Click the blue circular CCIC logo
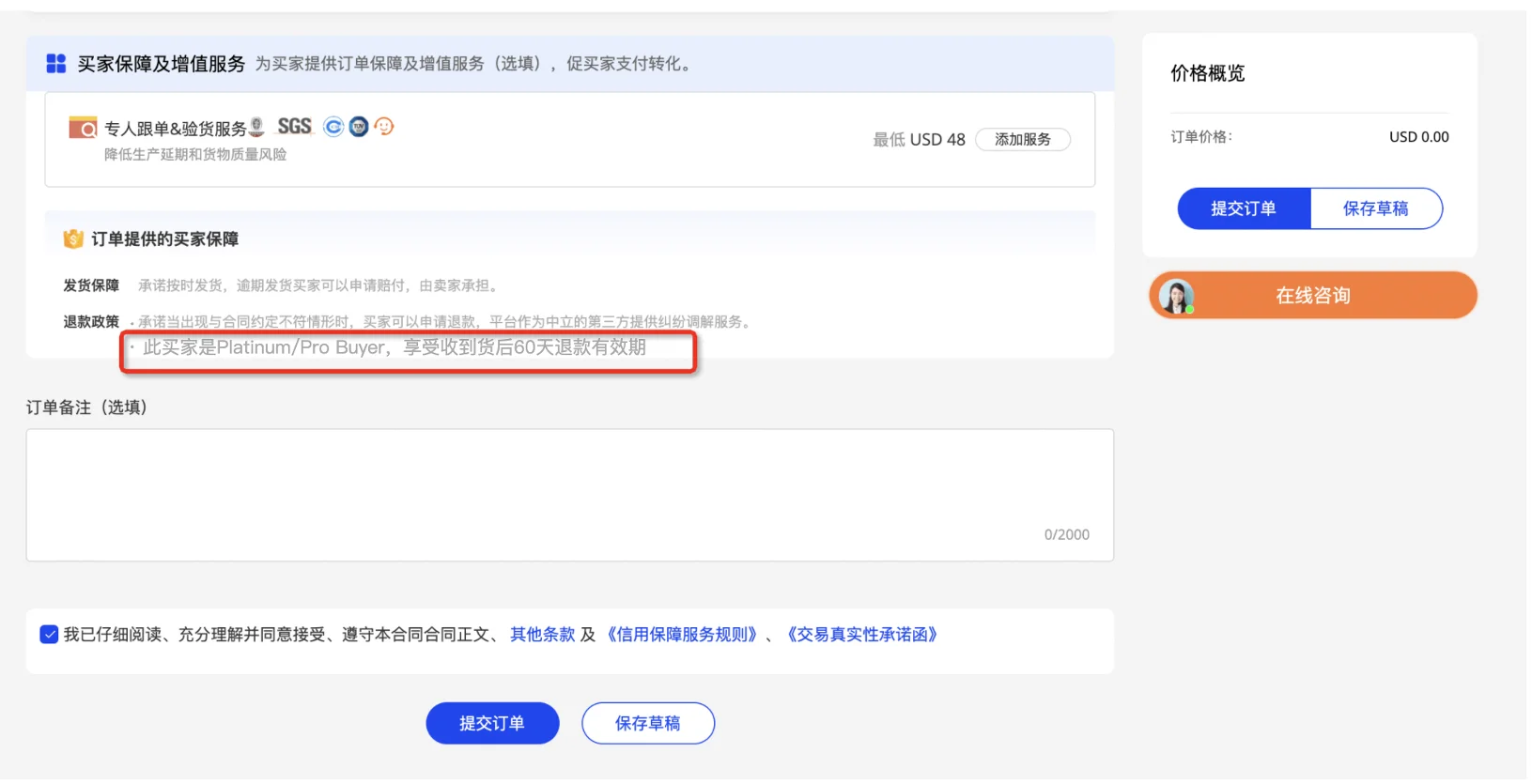 [x=333, y=127]
